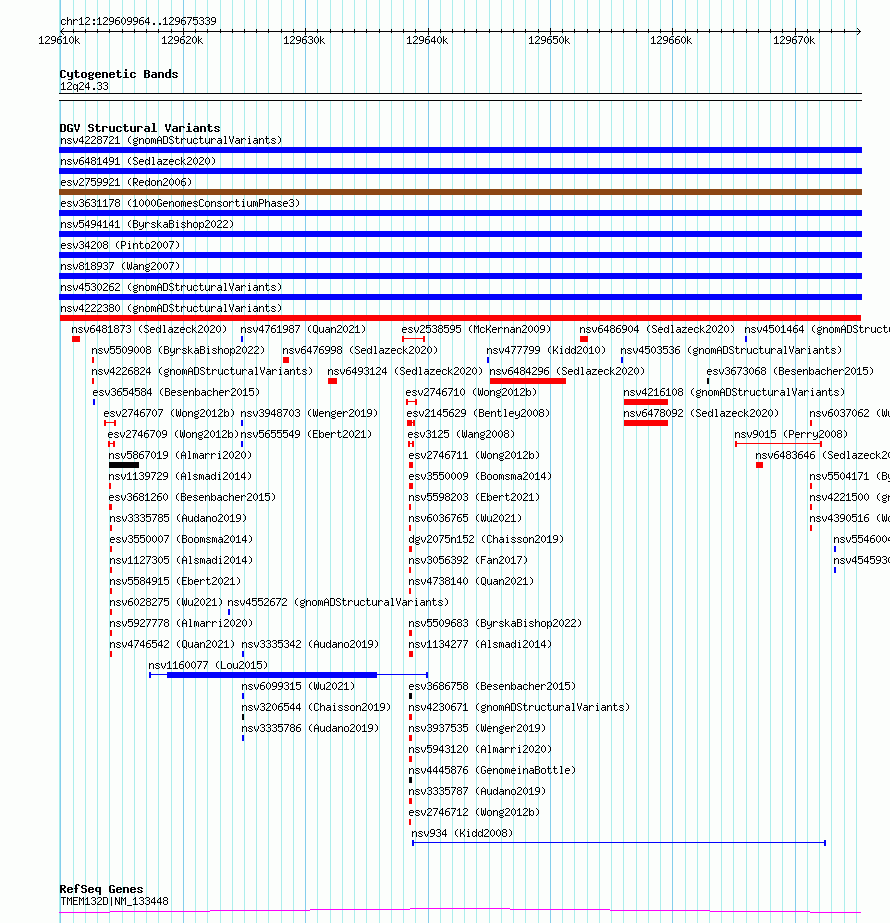Select esv3673068 (Besenbacher2015) label
The width and height of the screenshot is (890, 923).
tap(790, 371)
